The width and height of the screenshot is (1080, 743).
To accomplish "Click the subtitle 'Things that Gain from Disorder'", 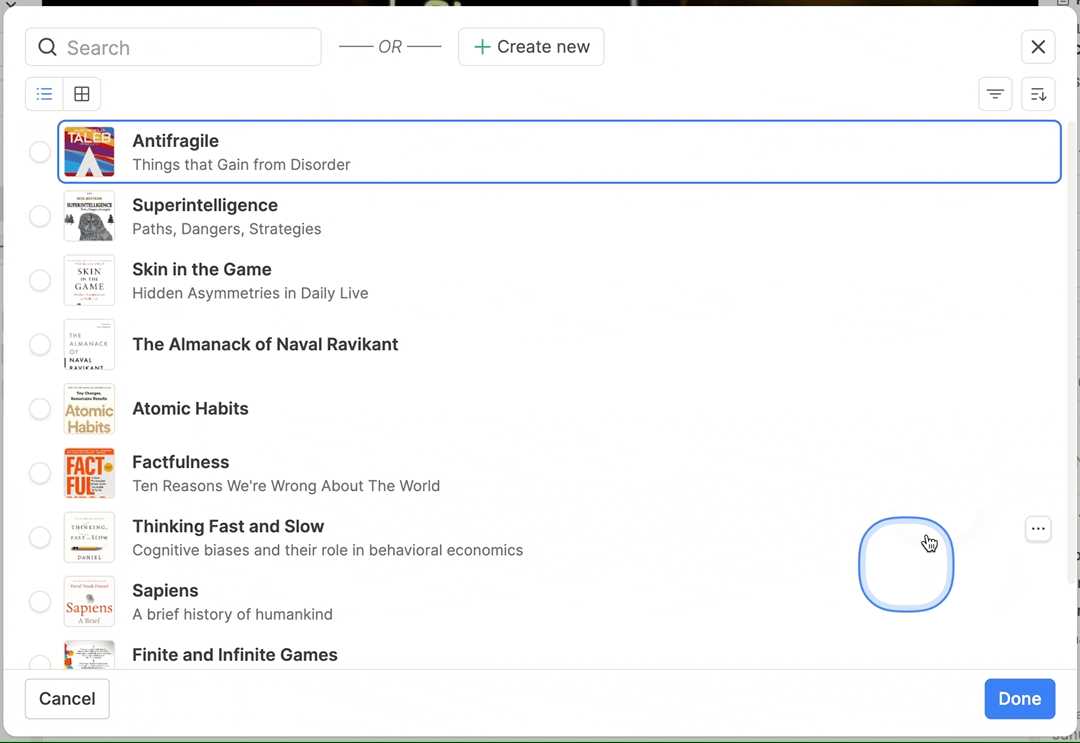I will [x=241, y=165].
